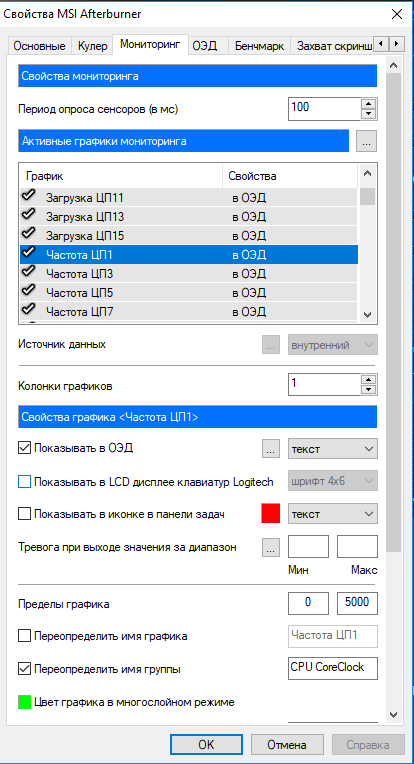The width and height of the screenshot is (414, 764).
Task: Decrease sensor polling period value
Action: click(370, 114)
